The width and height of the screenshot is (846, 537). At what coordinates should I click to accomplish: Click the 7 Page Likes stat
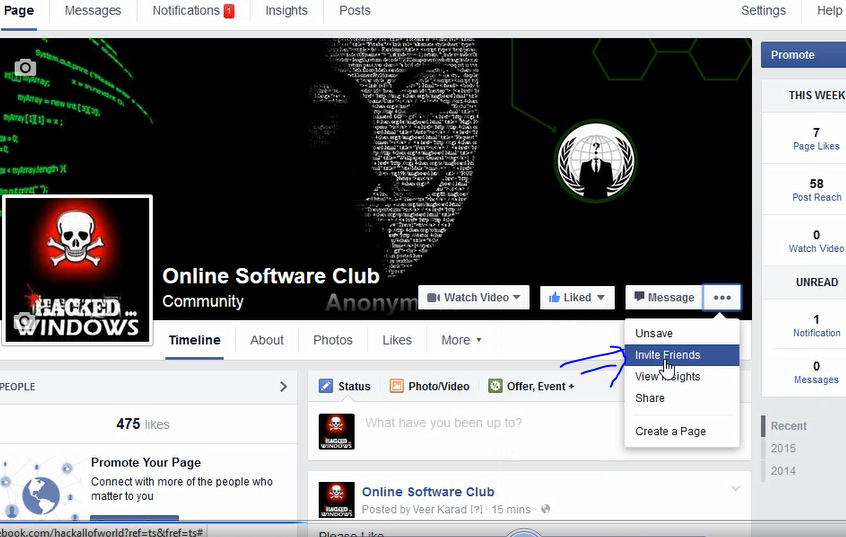tap(816, 139)
